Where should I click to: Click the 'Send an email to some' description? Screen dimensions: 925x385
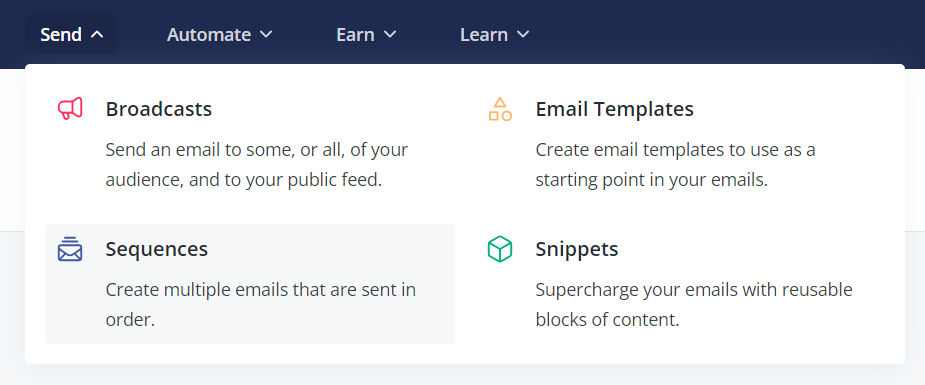pos(257,164)
